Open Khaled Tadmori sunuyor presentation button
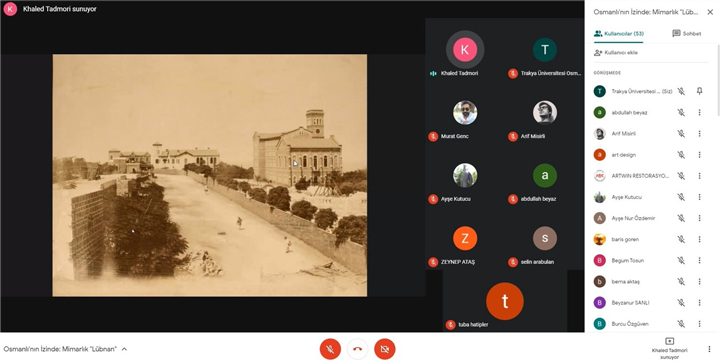 click(669, 349)
